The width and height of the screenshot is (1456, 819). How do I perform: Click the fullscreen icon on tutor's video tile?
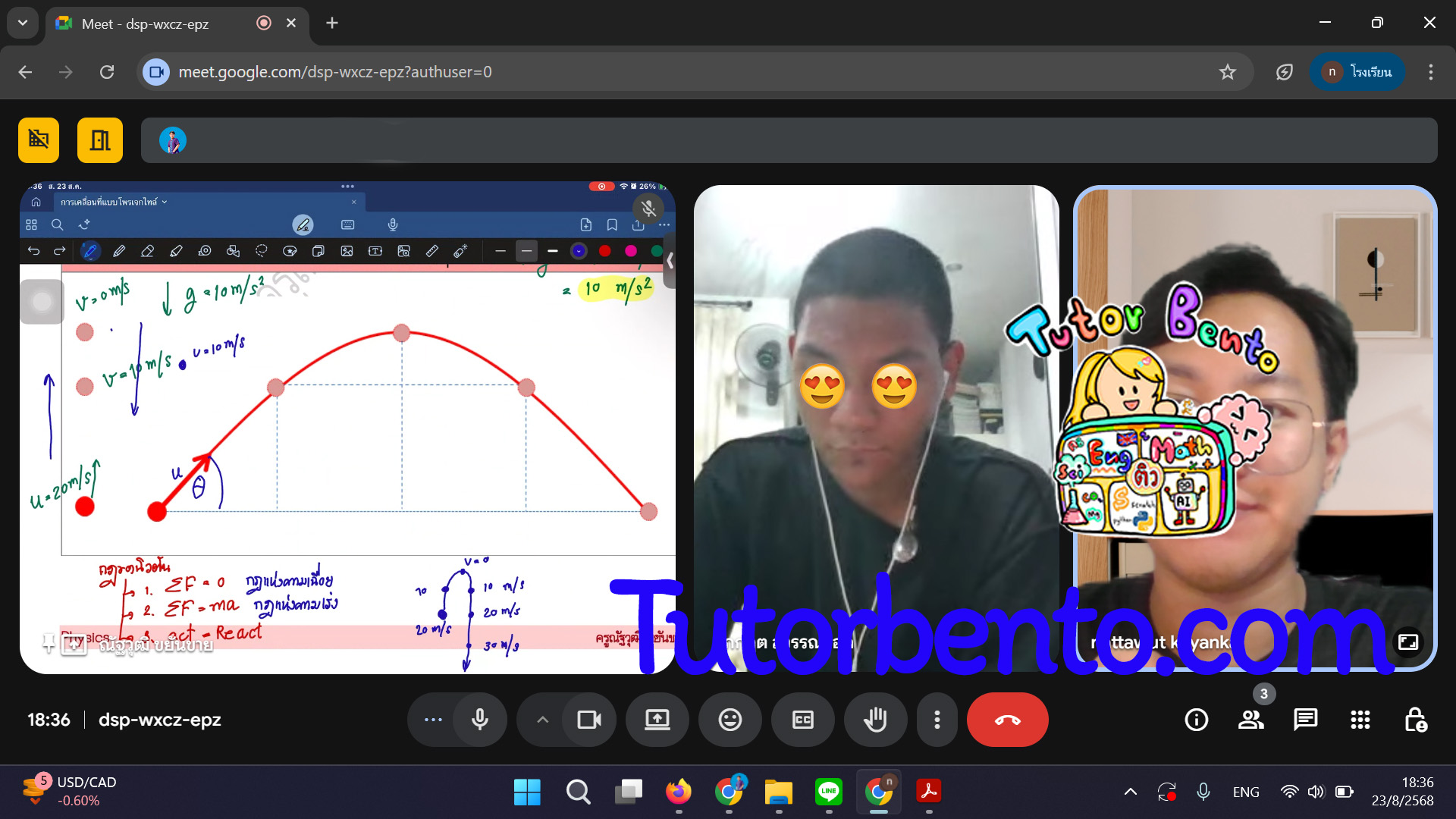click(1408, 642)
